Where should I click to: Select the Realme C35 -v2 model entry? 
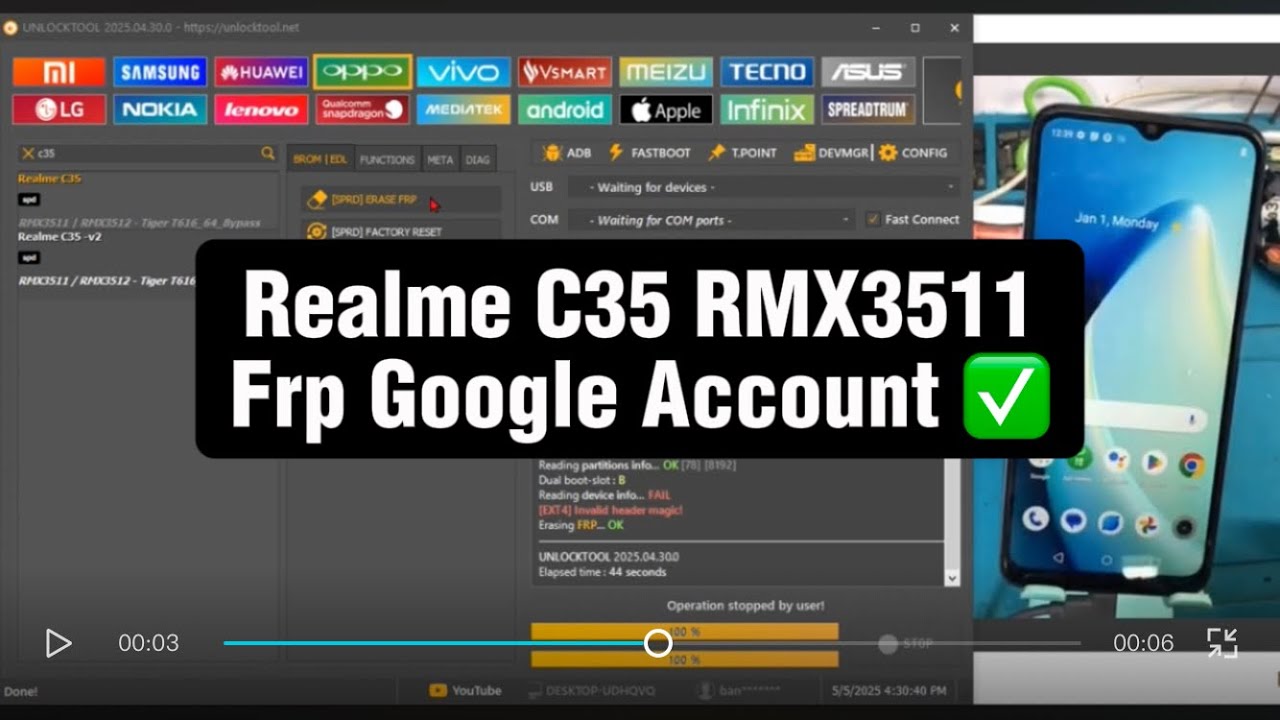click(x=59, y=237)
